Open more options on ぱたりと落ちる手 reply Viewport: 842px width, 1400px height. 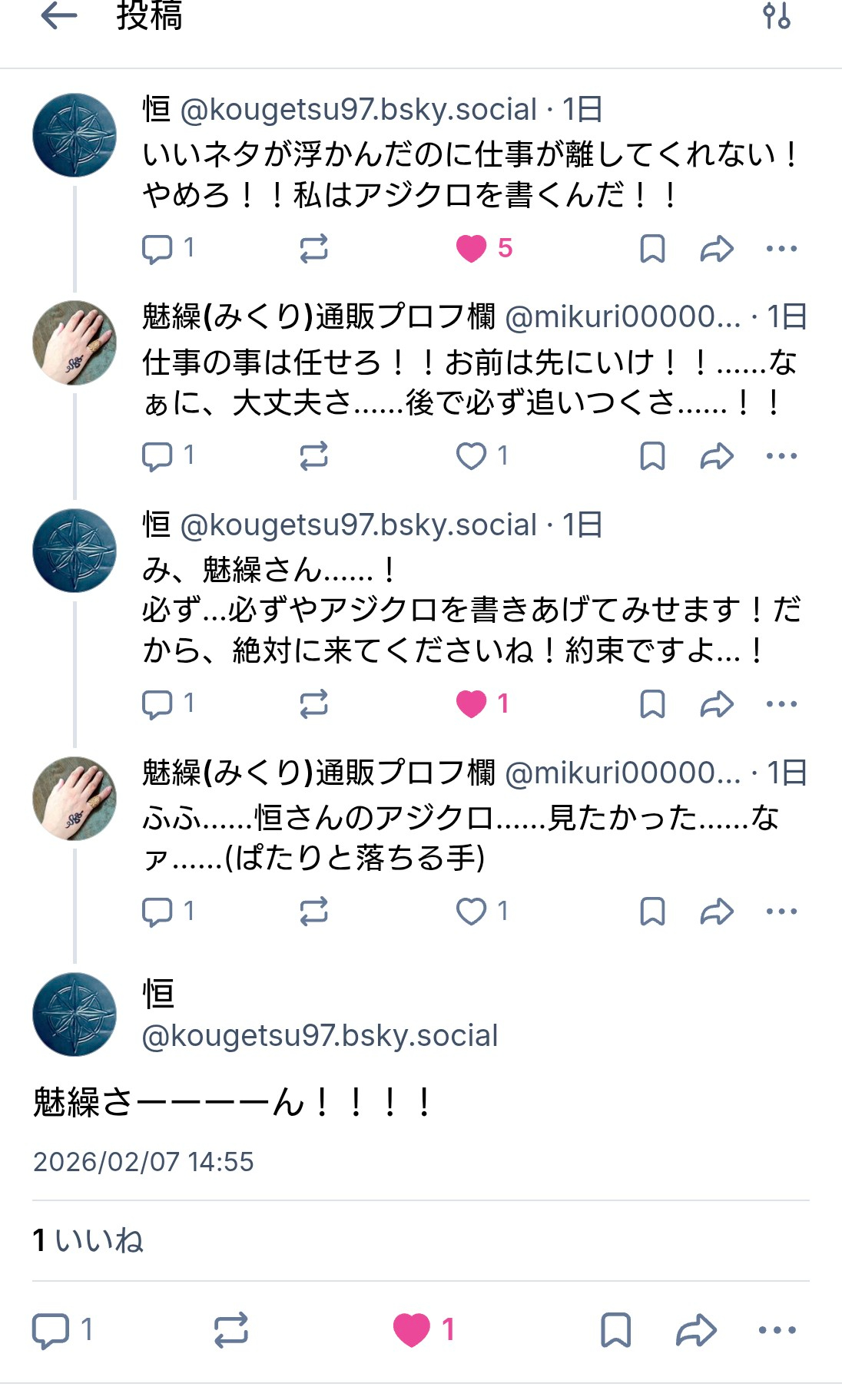click(781, 912)
